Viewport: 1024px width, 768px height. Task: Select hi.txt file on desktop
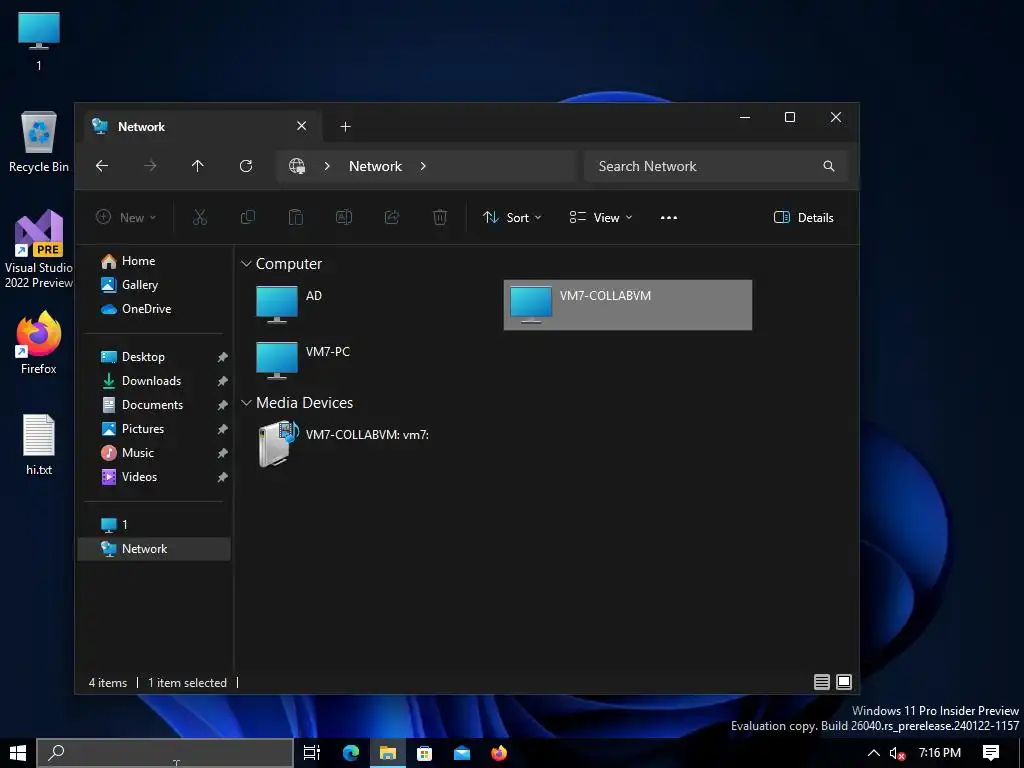[x=39, y=445]
